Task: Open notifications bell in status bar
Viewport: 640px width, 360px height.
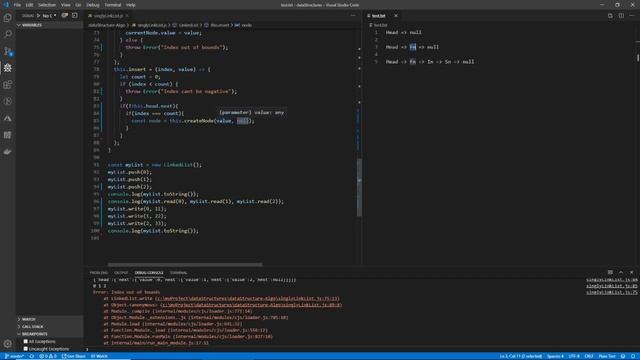Action: [x=633, y=356]
